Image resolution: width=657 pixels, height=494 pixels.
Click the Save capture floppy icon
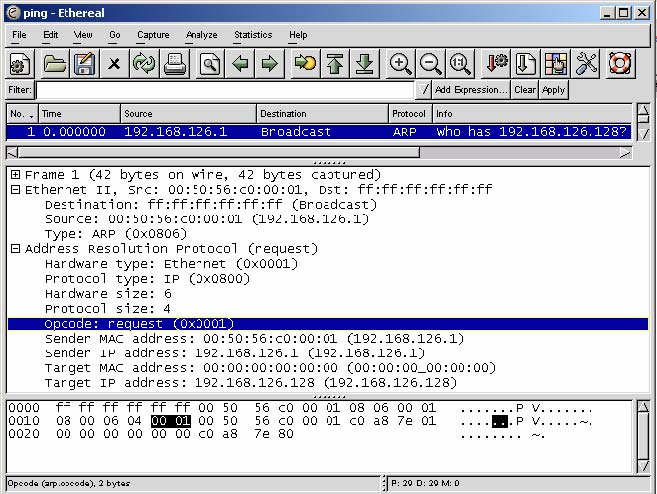pos(84,64)
